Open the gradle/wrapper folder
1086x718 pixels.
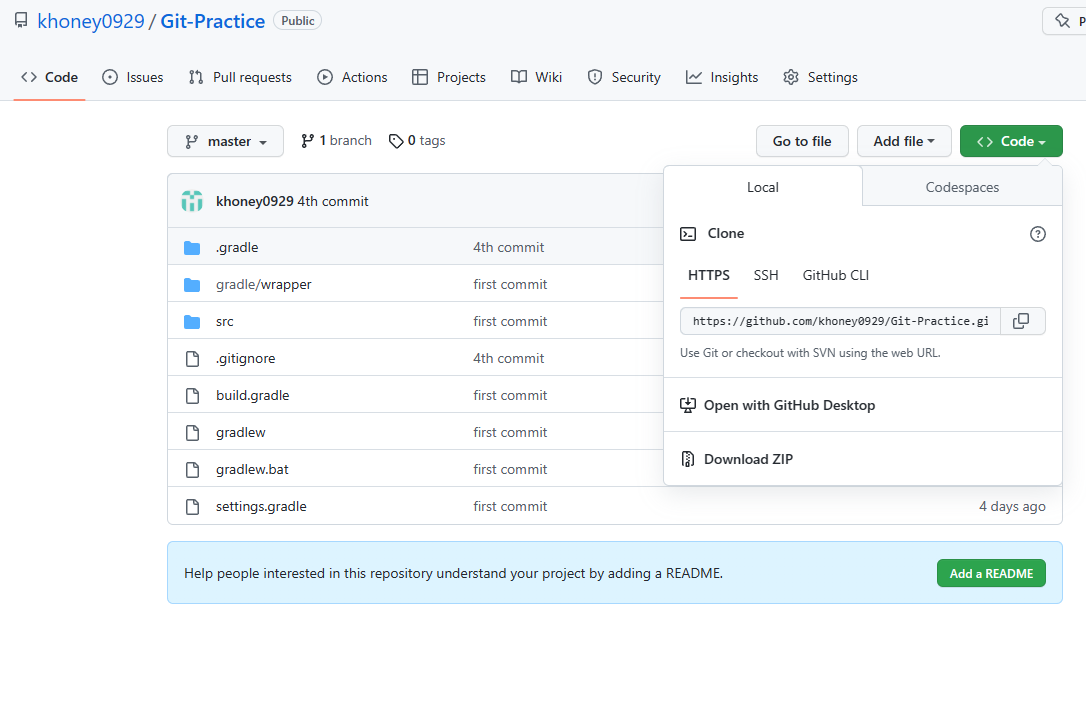pos(263,284)
